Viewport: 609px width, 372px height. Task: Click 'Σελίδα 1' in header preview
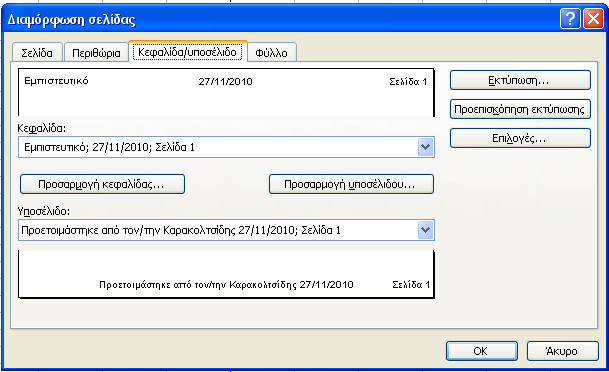click(408, 82)
